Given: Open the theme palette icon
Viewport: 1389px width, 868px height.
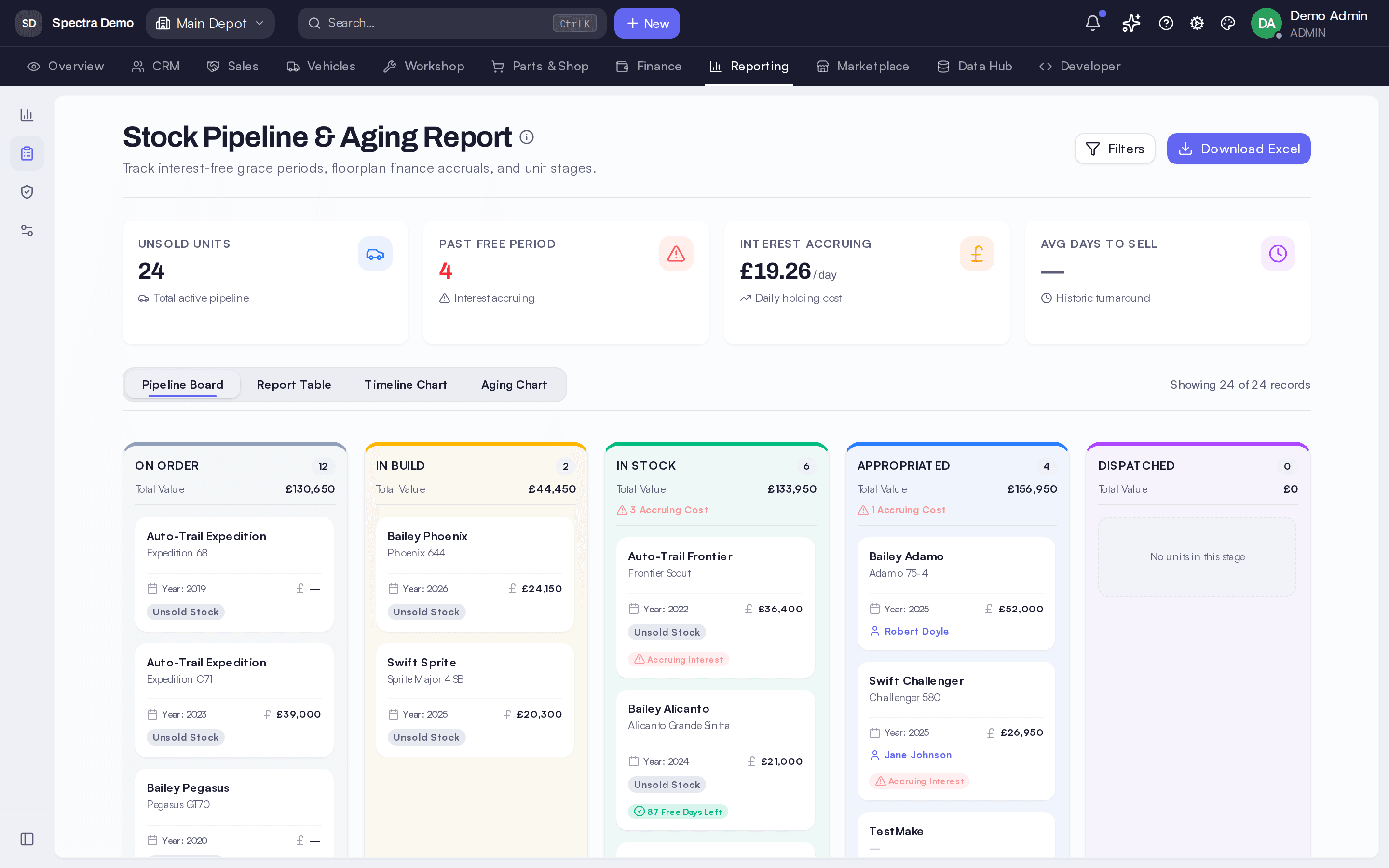Looking at the screenshot, I should coord(1228,23).
